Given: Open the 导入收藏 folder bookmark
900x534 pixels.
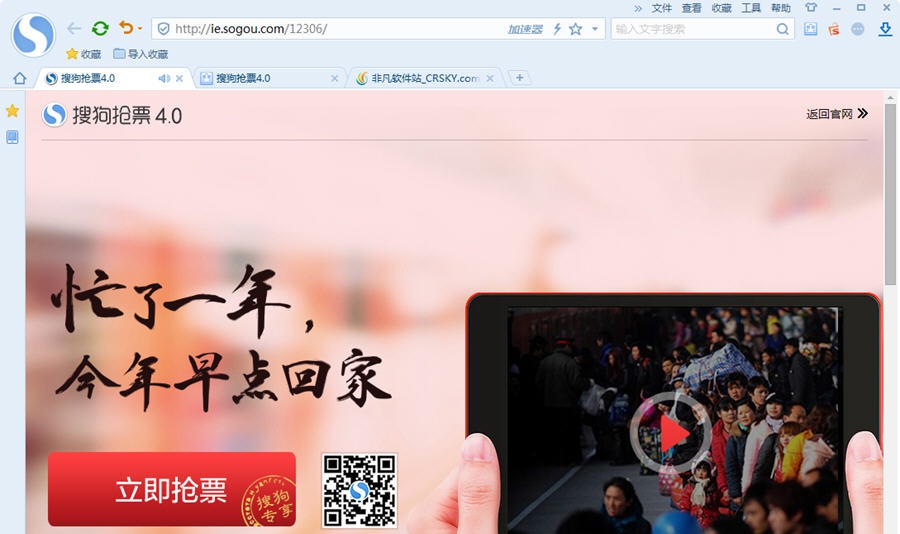Looking at the screenshot, I should click(141, 54).
